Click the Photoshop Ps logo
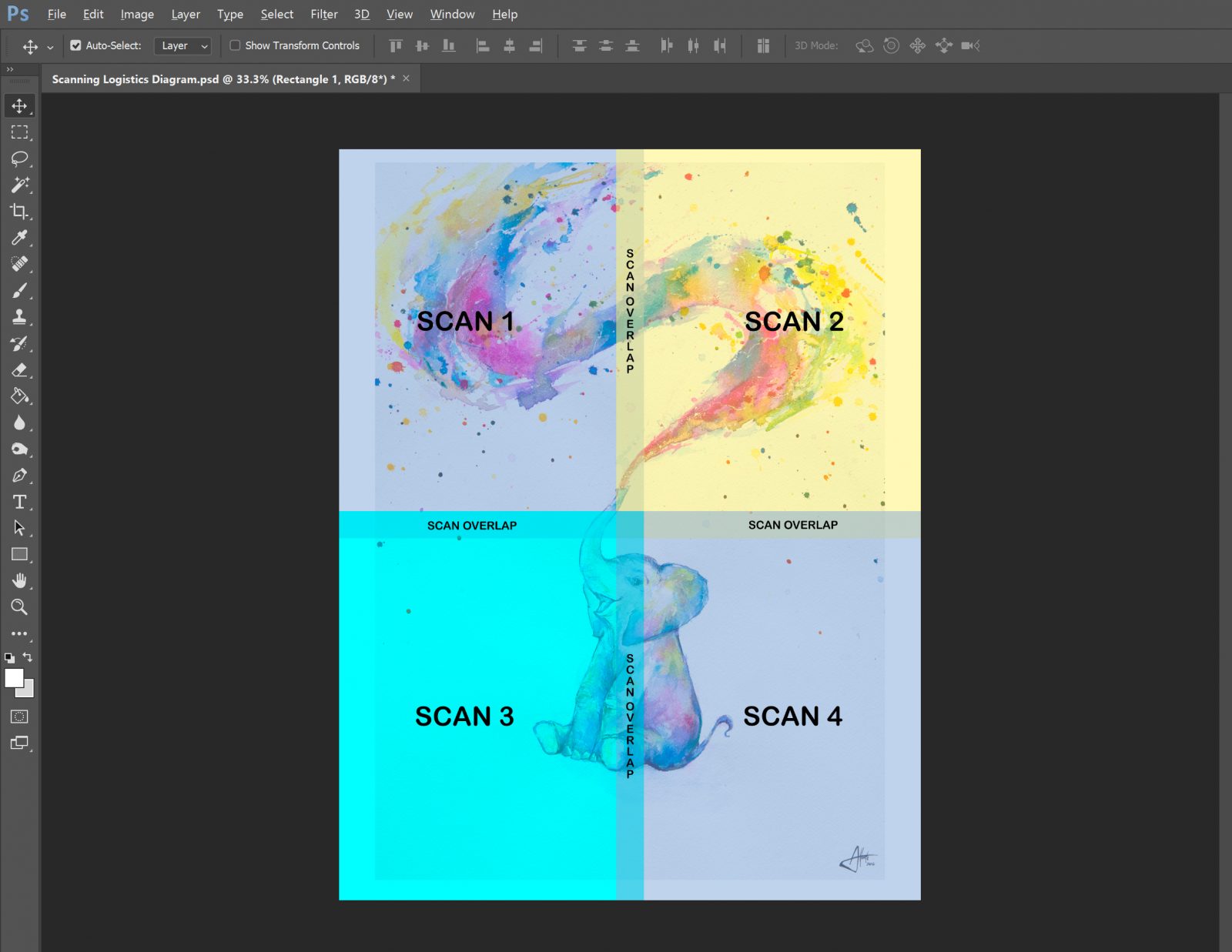This screenshot has height=952, width=1232. click(x=18, y=14)
